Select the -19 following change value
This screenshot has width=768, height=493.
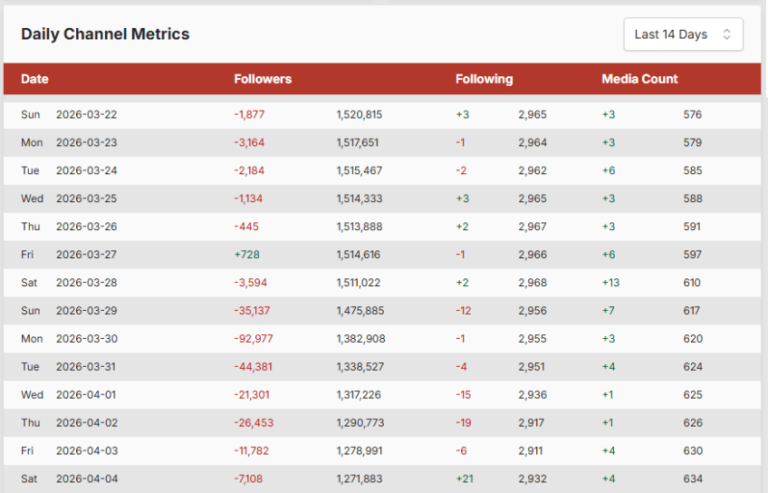coord(463,423)
